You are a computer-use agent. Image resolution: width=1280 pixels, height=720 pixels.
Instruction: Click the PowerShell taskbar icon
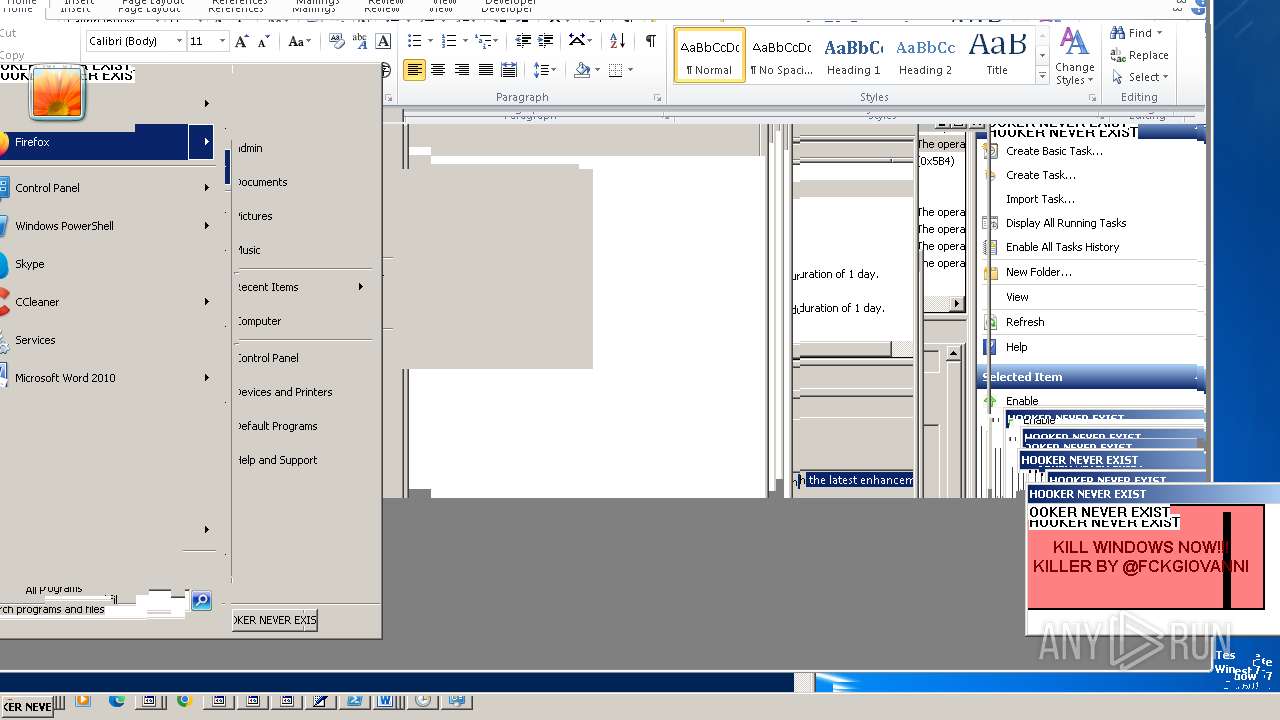coord(354,701)
